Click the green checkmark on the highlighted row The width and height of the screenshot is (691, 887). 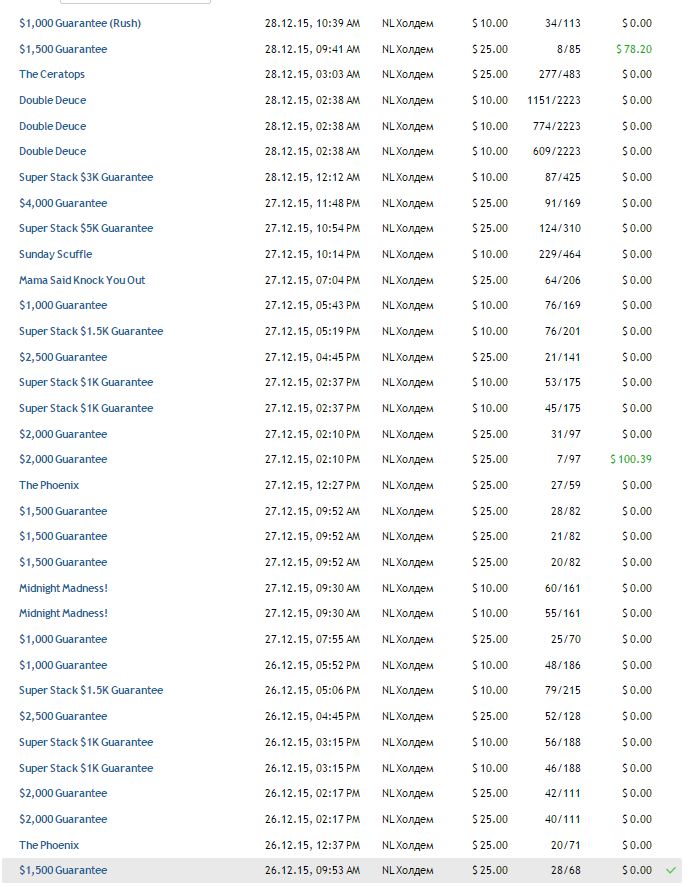[x=671, y=870]
